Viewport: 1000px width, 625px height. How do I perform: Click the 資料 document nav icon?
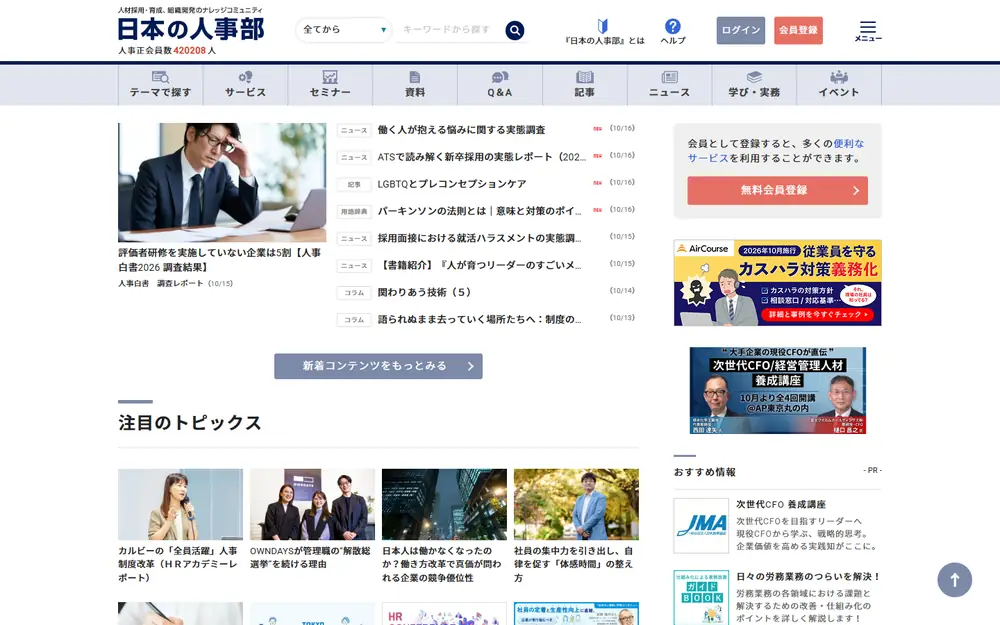tap(415, 77)
